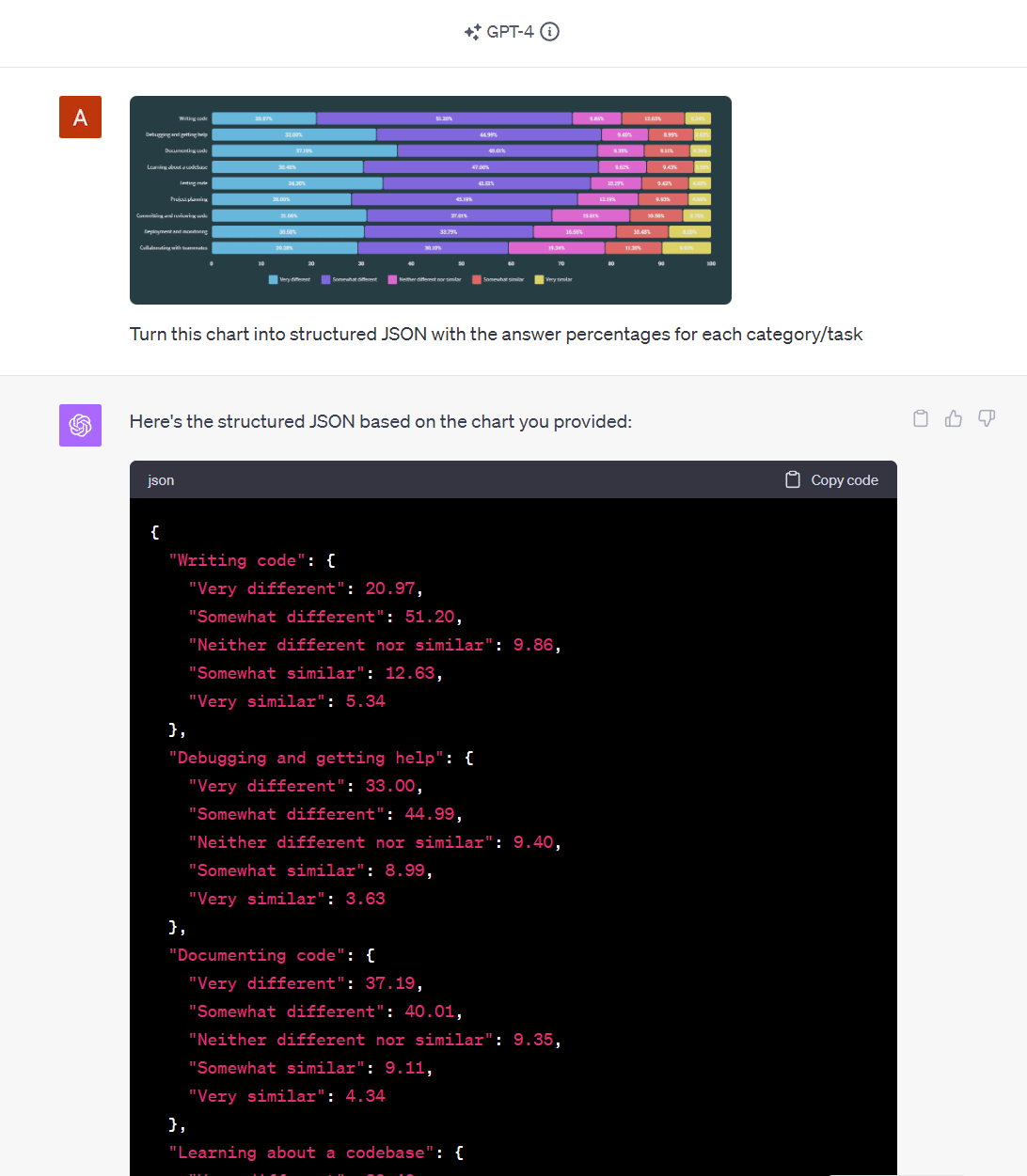Click the info icon next to GPT-4
The height and width of the screenshot is (1176, 1027).
550,32
